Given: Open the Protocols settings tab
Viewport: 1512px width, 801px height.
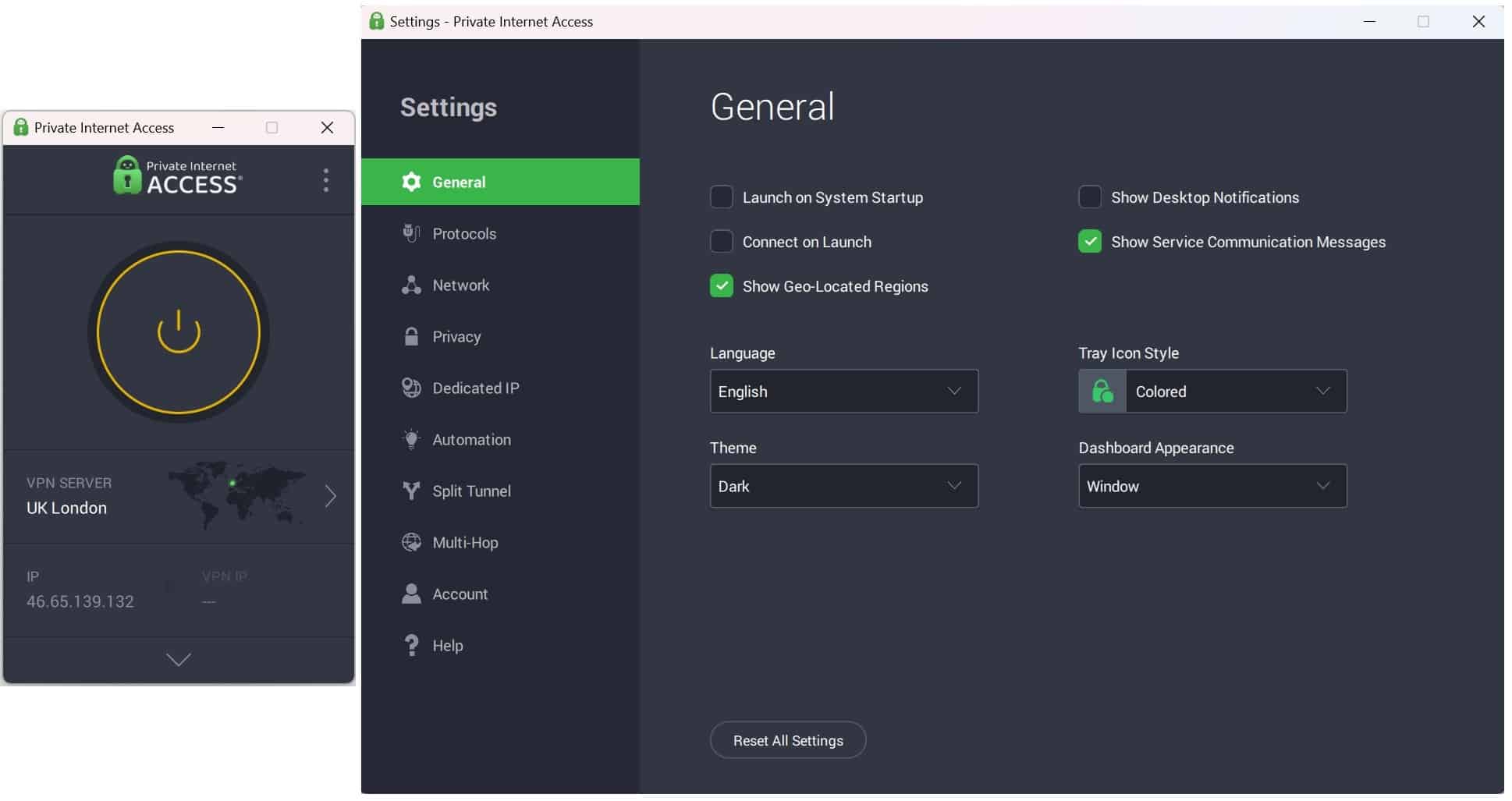Looking at the screenshot, I should (x=500, y=233).
